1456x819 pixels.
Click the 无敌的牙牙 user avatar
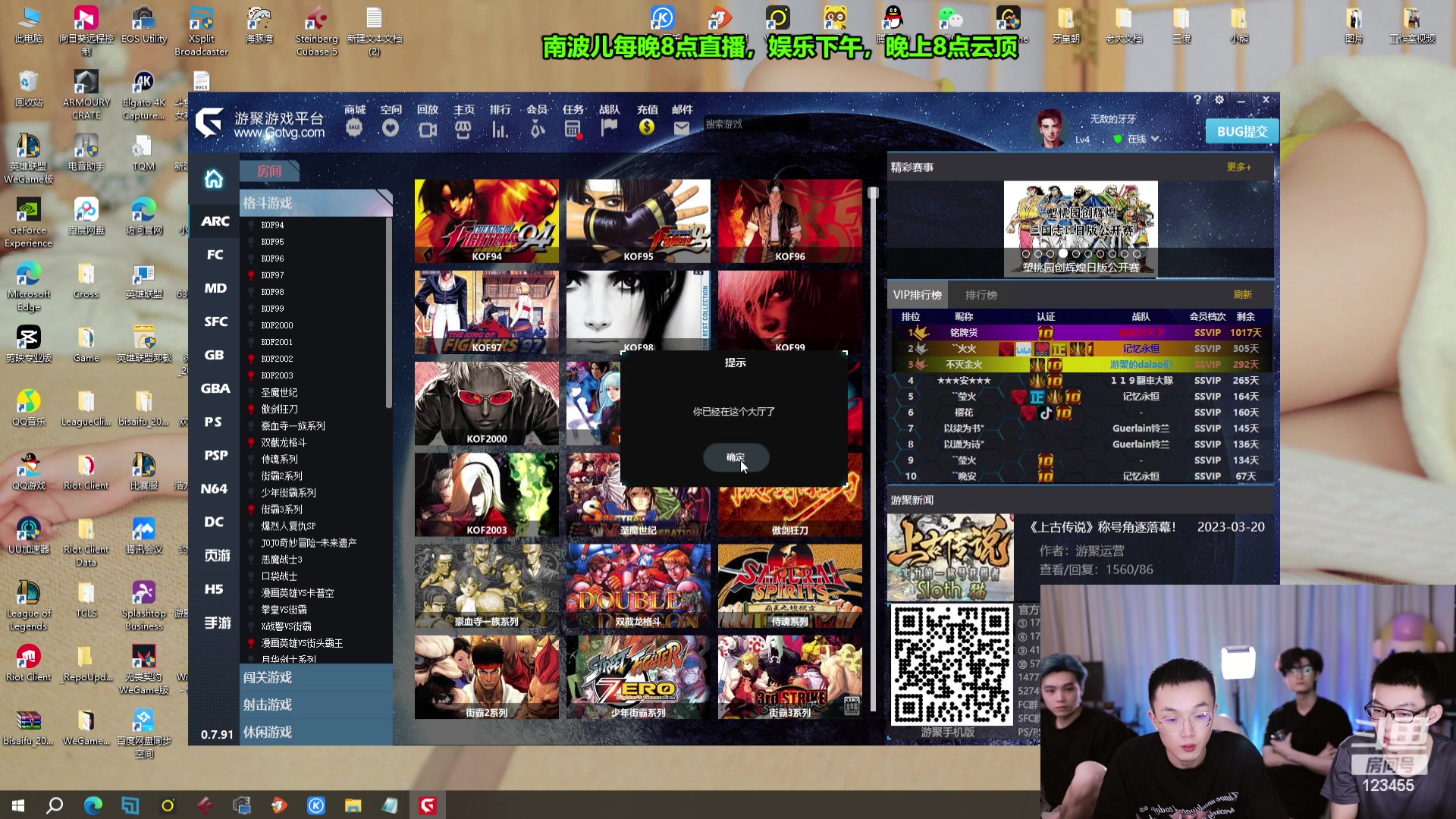(1051, 128)
